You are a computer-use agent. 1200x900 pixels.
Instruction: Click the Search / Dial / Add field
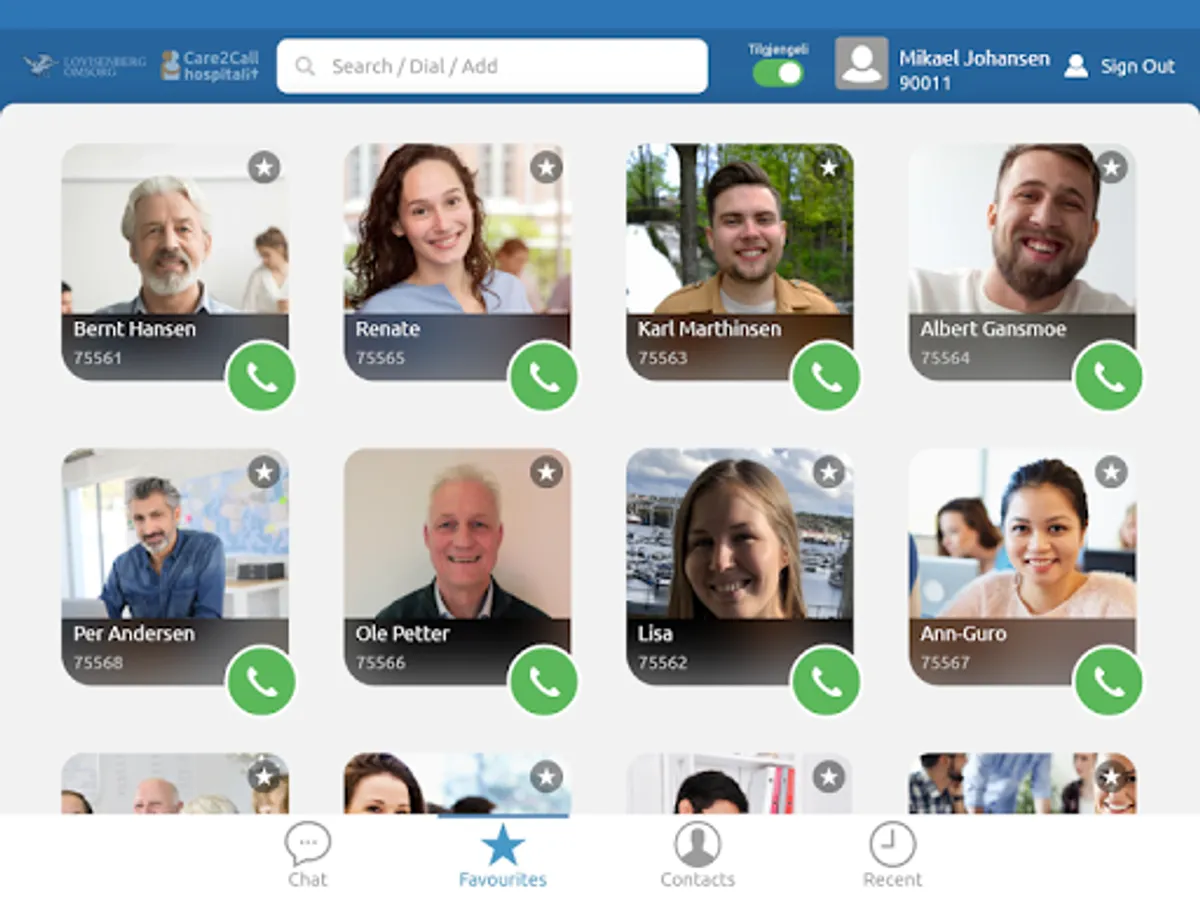click(x=492, y=66)
